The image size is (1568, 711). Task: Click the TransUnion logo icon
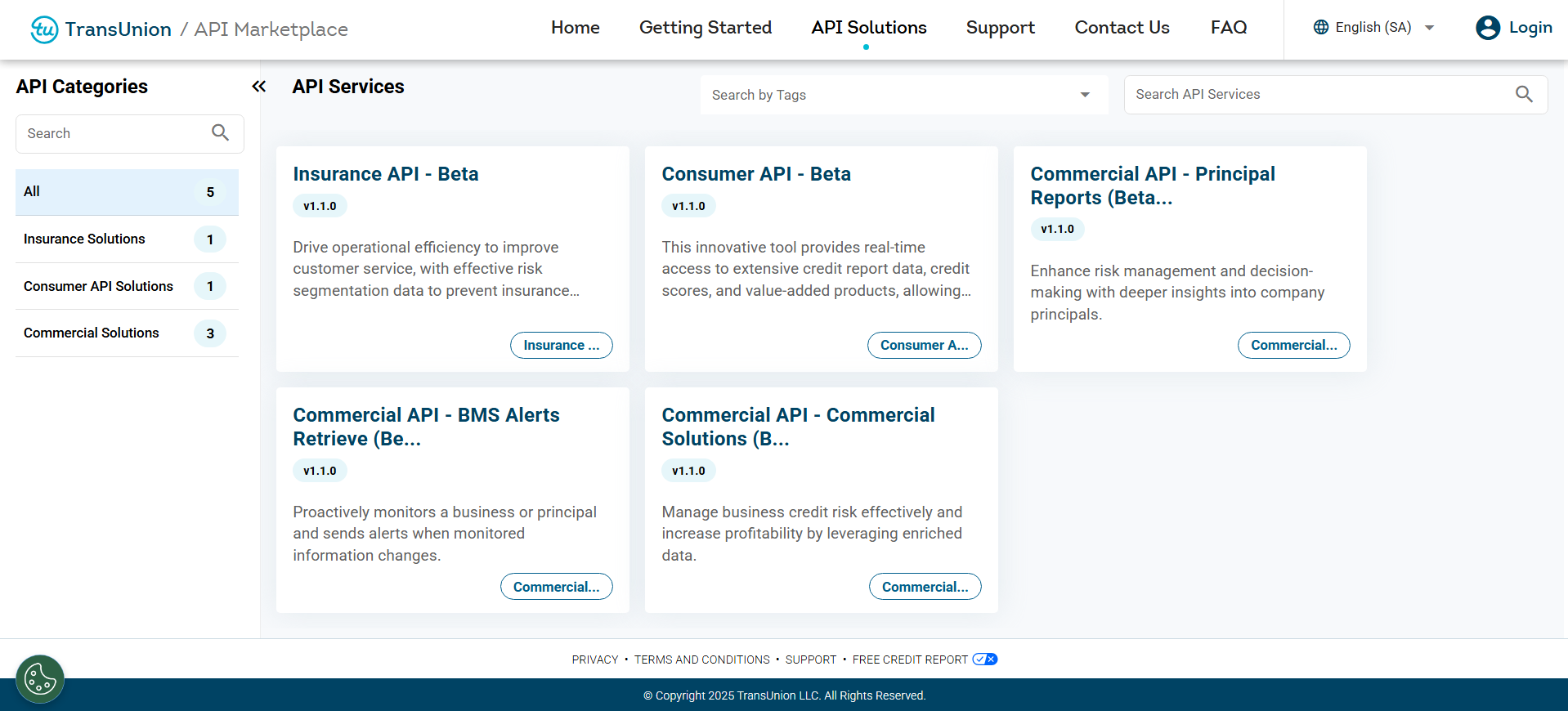click(x=44, y=29)
